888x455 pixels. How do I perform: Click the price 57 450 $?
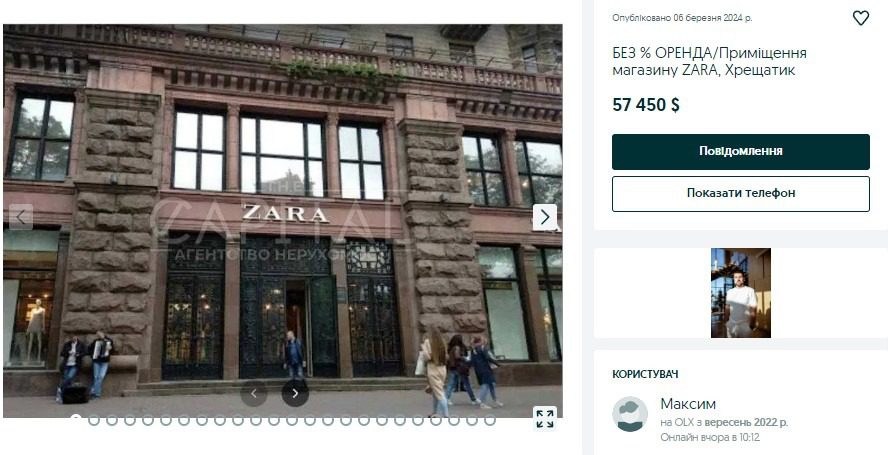click(x=646, y=105)
